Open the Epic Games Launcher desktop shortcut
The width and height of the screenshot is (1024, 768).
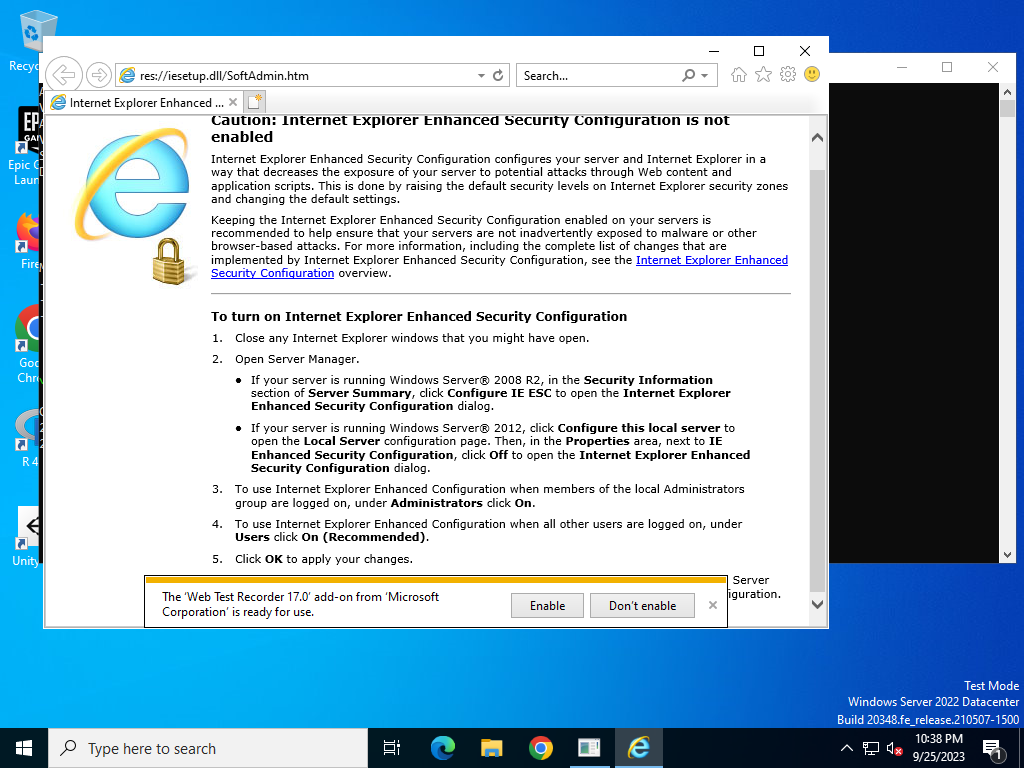(26, 147)
